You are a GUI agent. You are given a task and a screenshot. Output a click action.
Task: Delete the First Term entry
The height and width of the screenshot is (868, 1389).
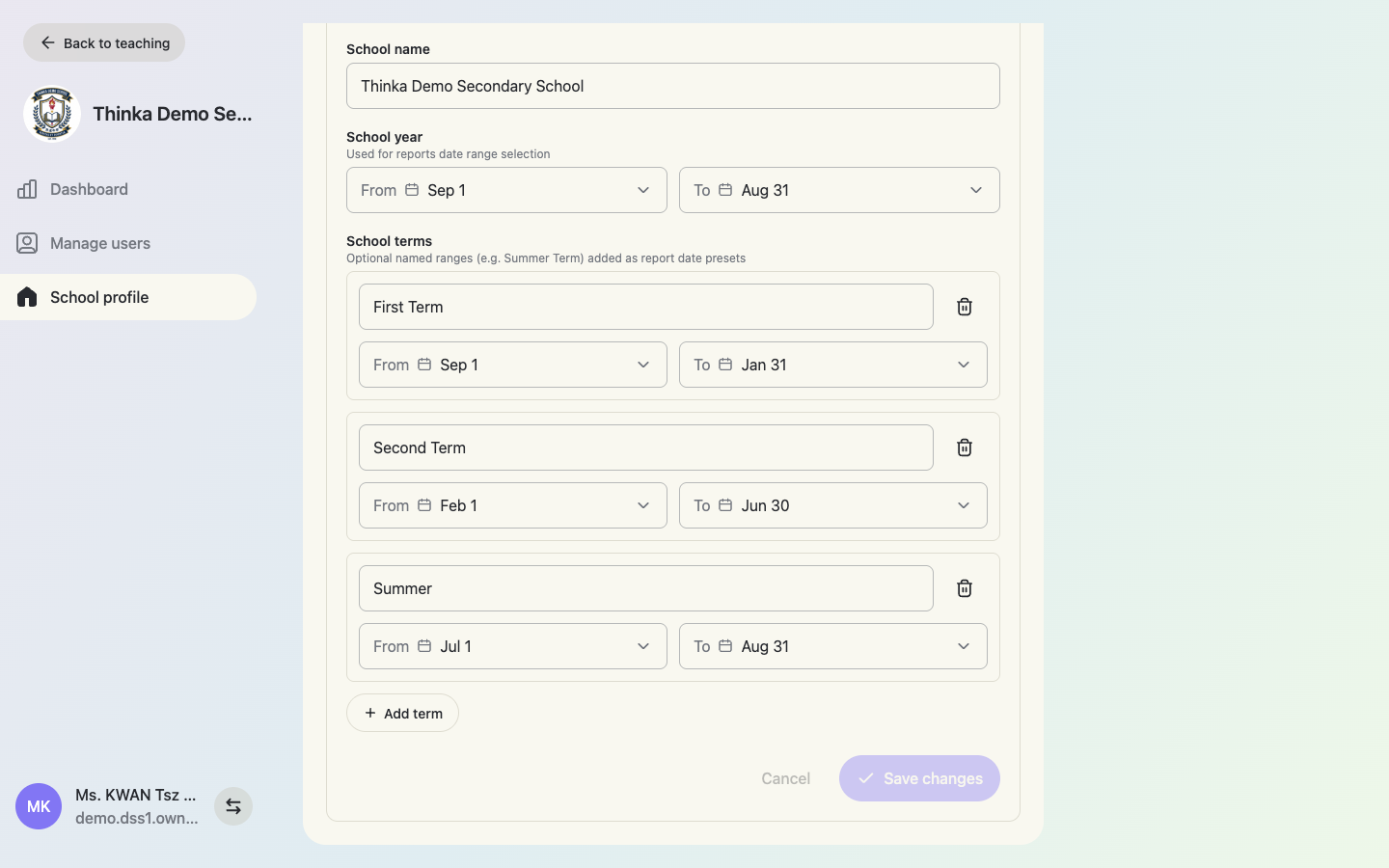click(x=964, y=307)
